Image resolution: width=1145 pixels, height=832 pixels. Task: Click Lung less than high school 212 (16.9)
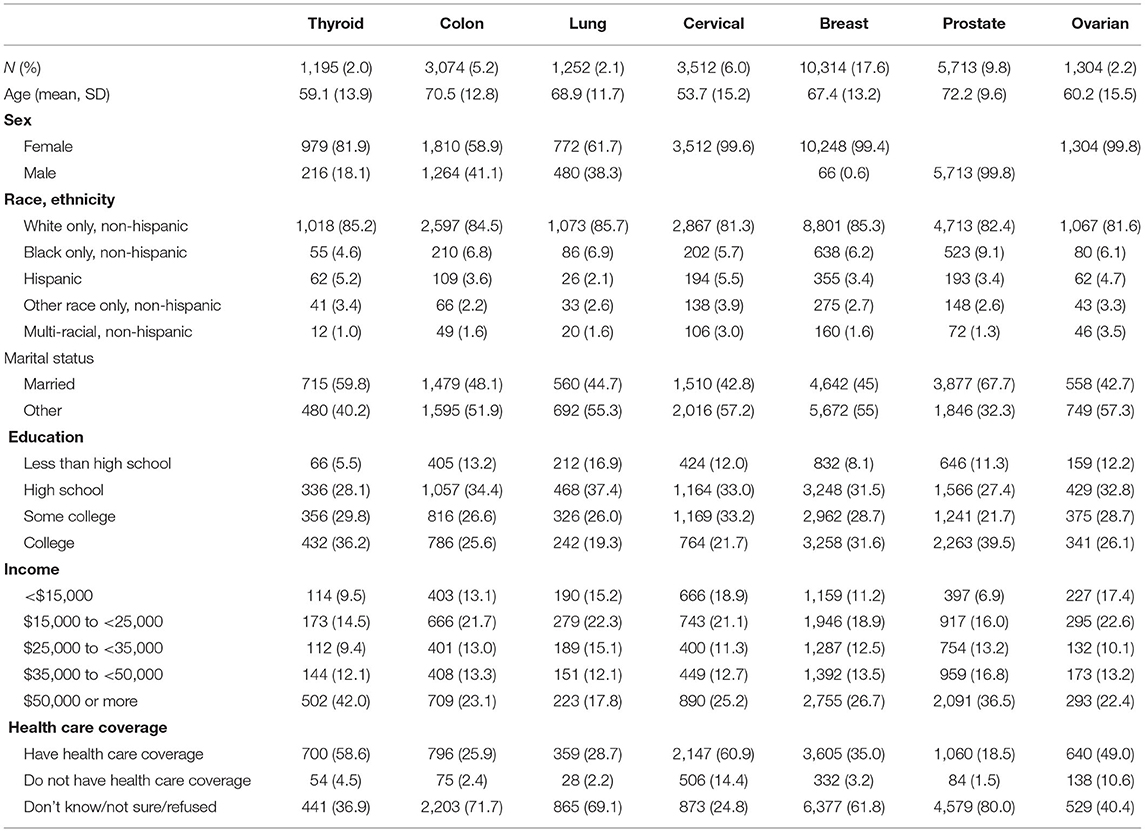pyautogui.click(x=588, y=464)
